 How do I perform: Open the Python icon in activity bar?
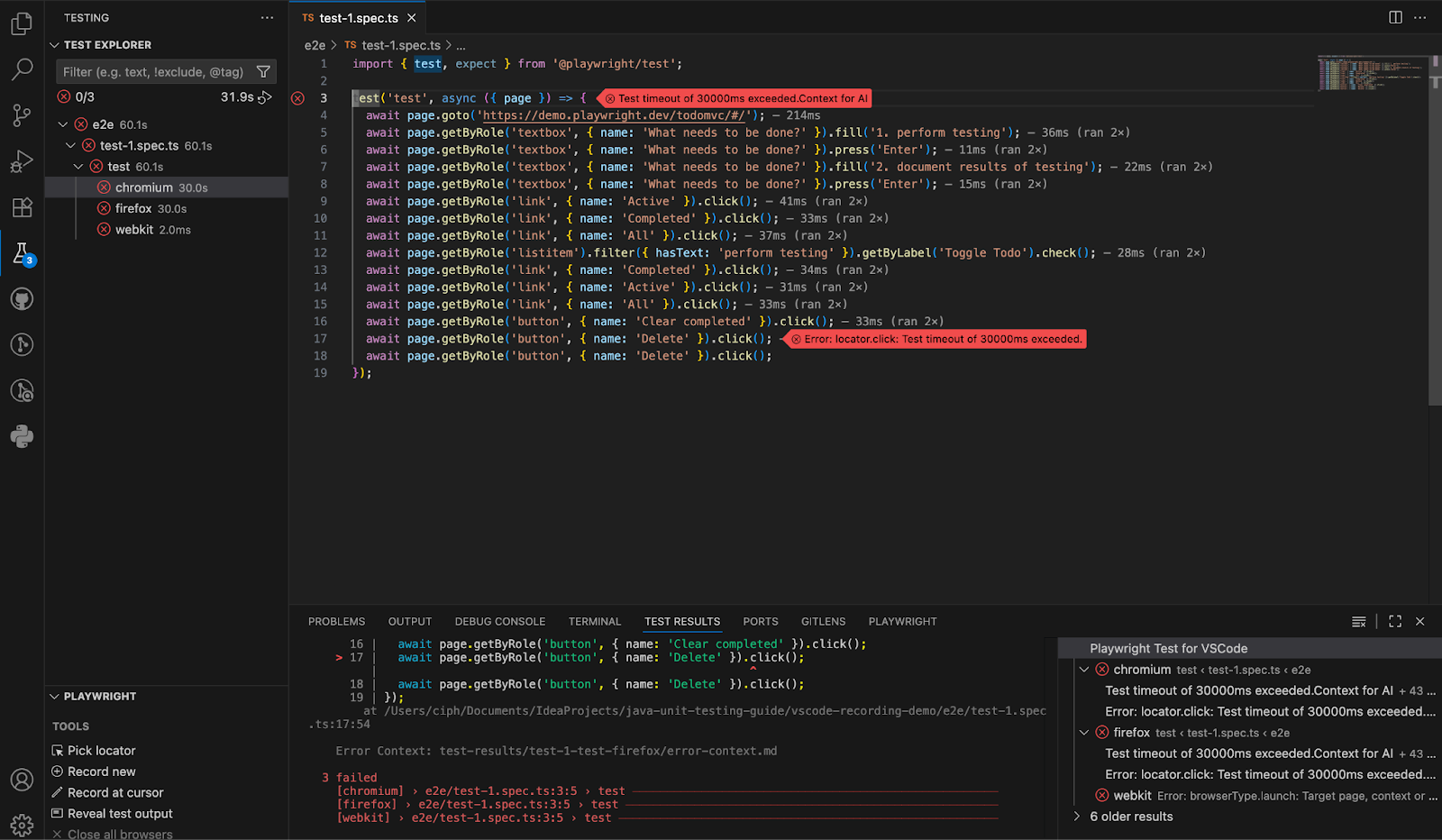pos(22,437)
